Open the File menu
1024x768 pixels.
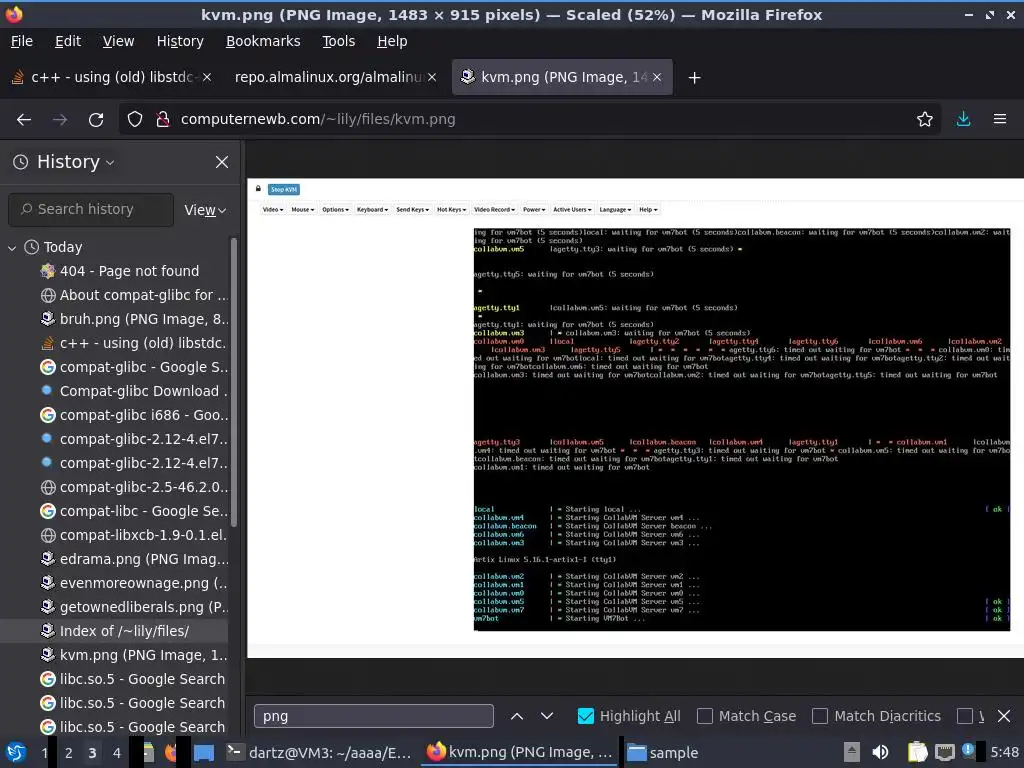(22, 41)
